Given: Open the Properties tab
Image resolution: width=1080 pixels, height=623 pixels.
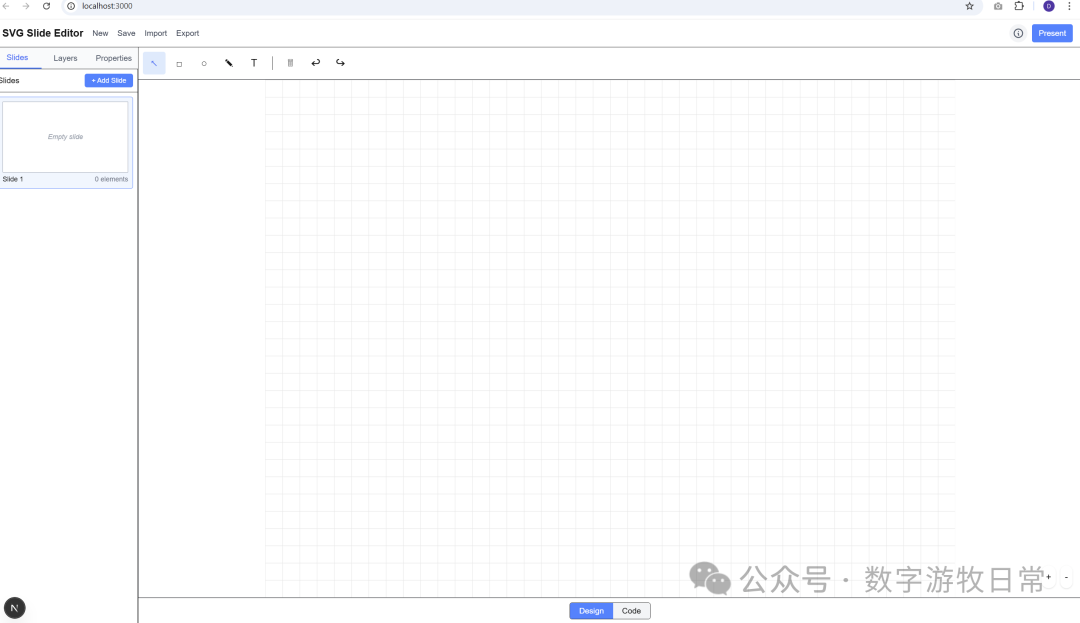Looking at the screenshot, I should pyautogui.click(x=113, y=58).
